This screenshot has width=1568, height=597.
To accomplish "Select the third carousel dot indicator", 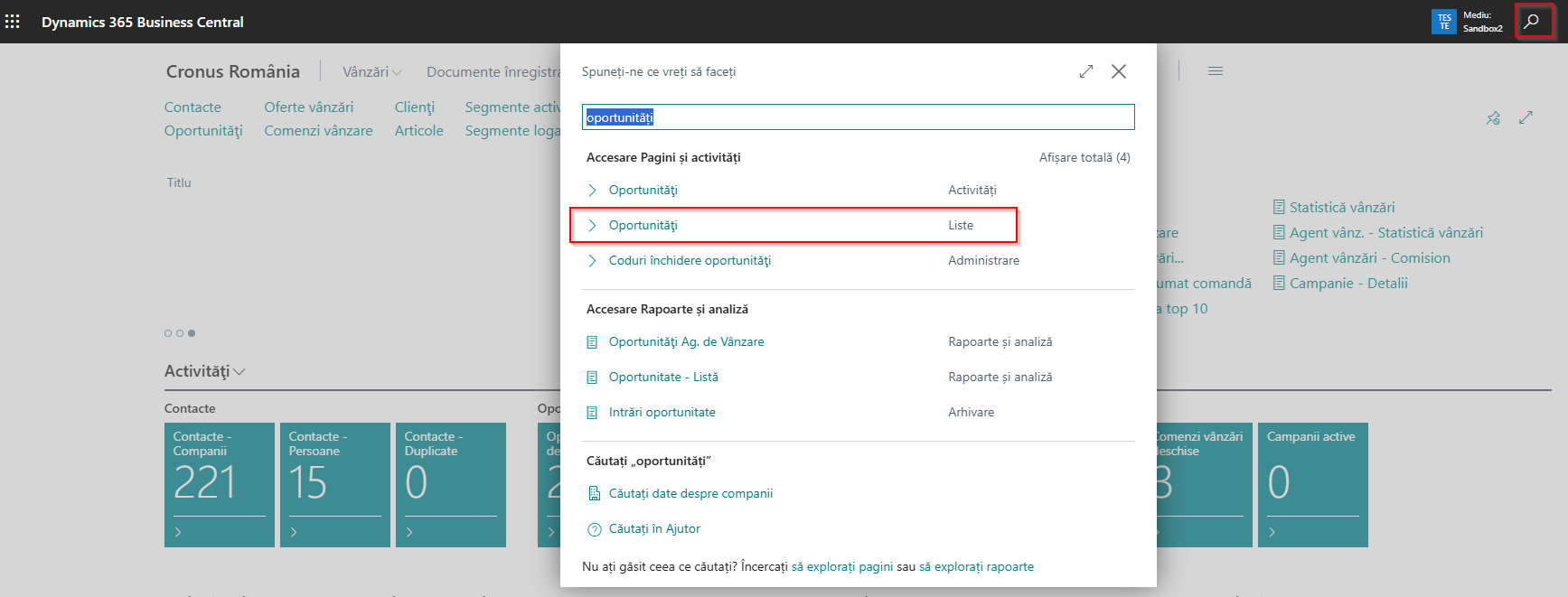I will [192, 333].
